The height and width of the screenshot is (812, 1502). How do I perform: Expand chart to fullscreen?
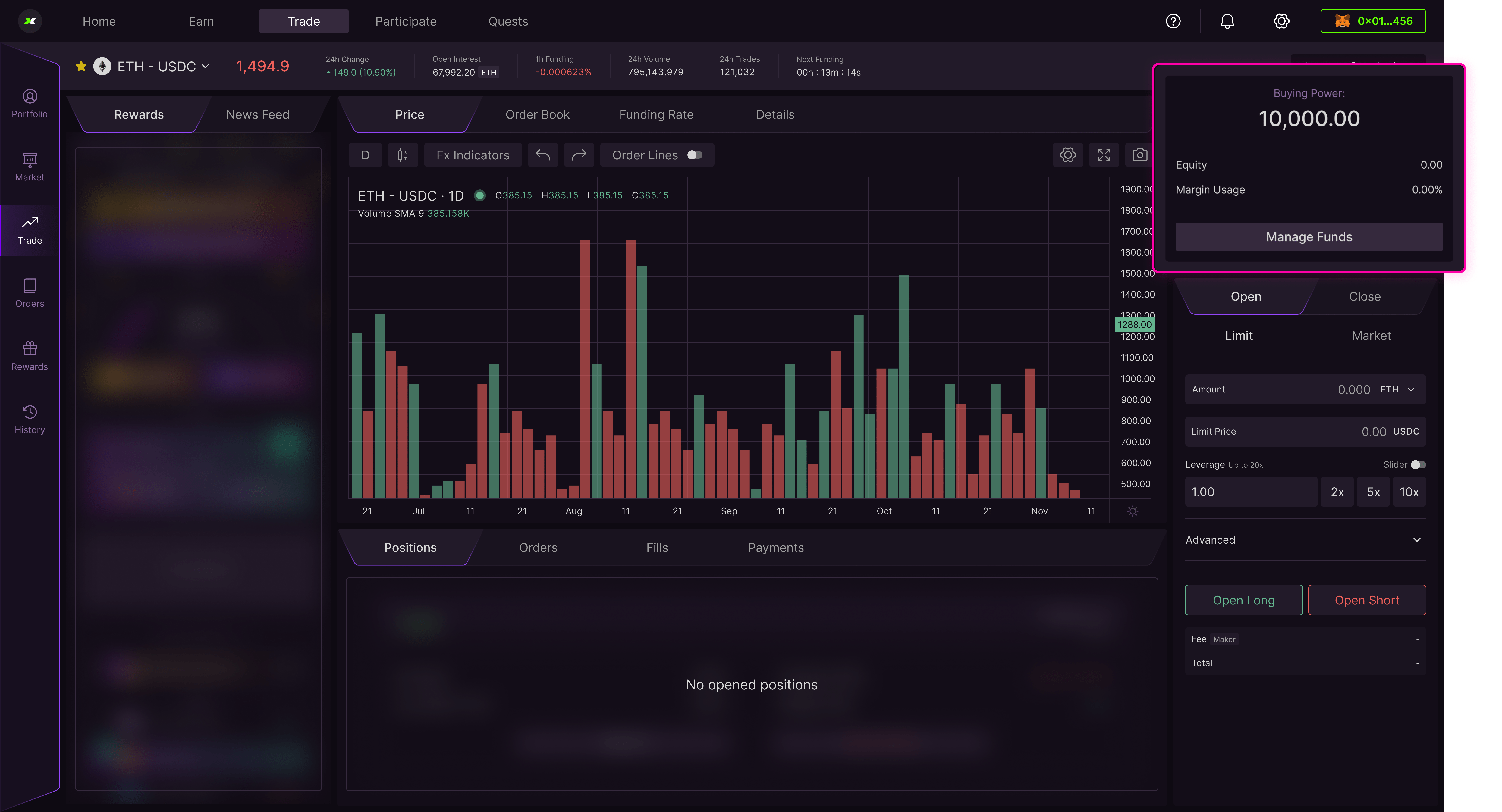1104,155
